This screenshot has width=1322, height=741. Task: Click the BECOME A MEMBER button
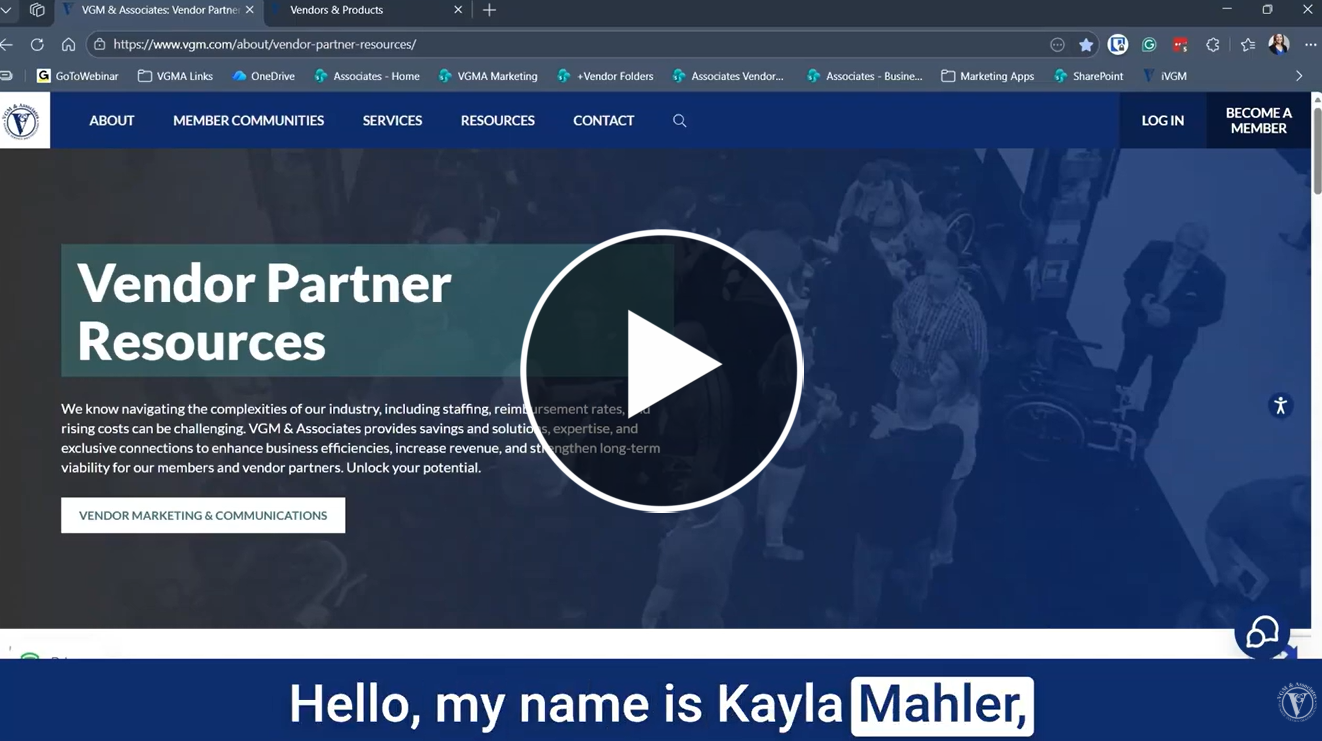click(1258, 121)
